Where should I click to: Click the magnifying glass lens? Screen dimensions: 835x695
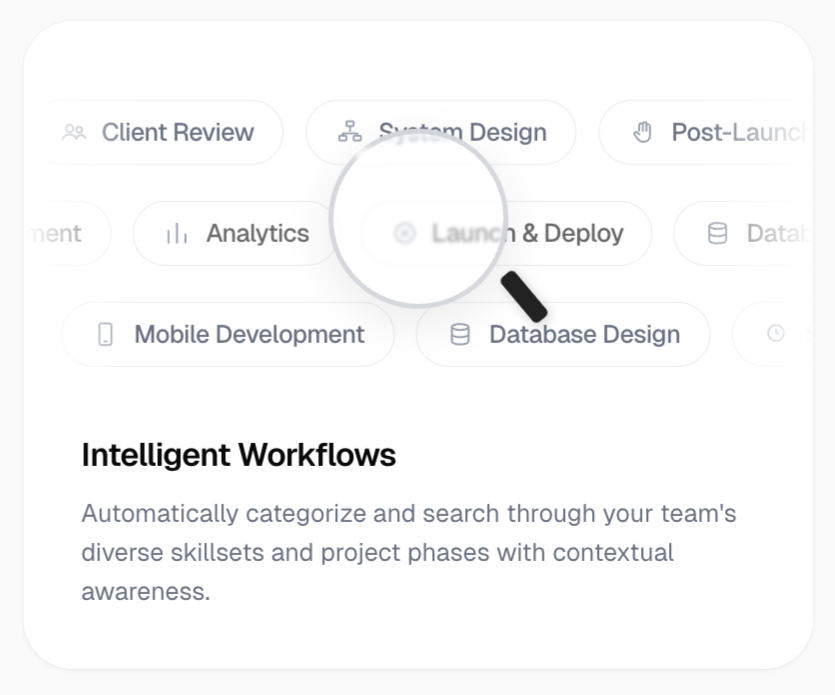coord(418,218)
